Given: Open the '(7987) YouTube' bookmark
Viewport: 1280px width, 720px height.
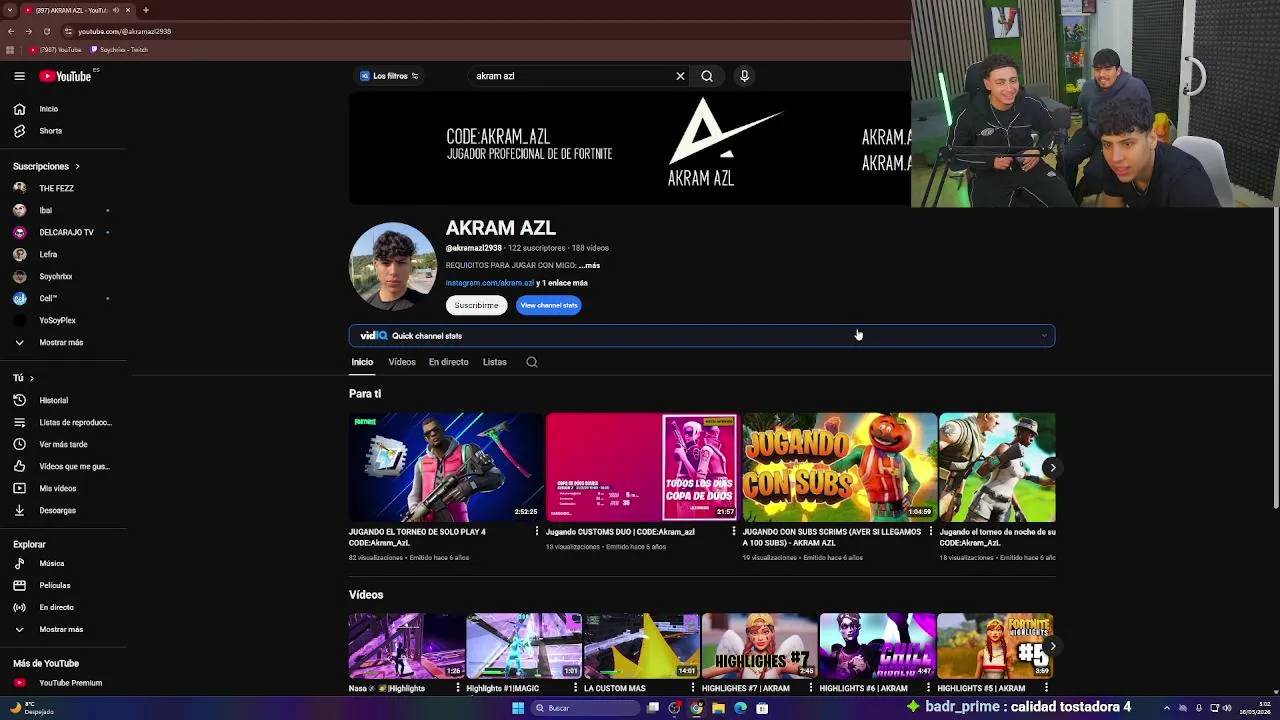Looking at the screenshot, I should coord(56,49).
